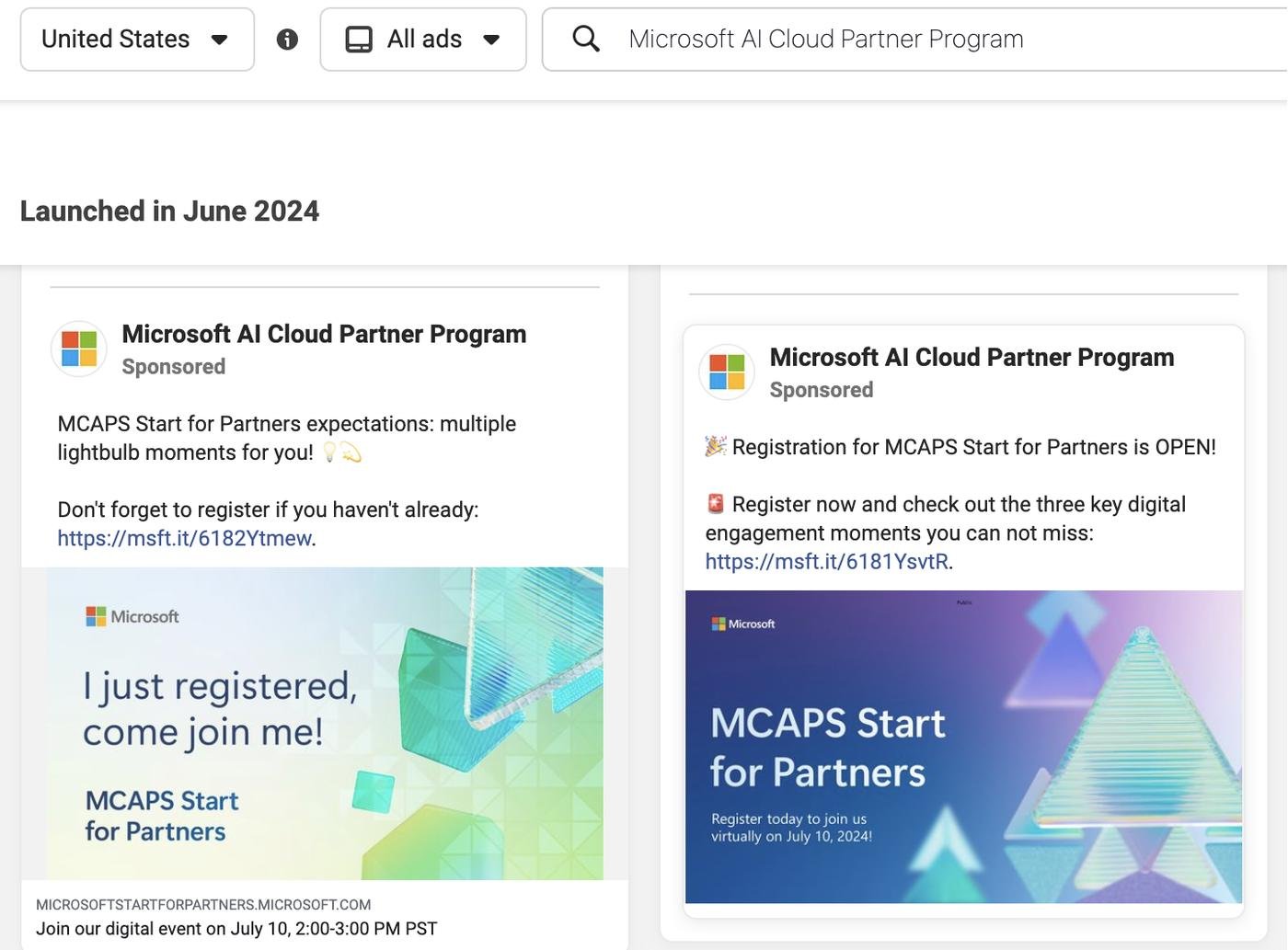Open the All ads category dropdown
1288x950 pixels.
click(423, 40)
